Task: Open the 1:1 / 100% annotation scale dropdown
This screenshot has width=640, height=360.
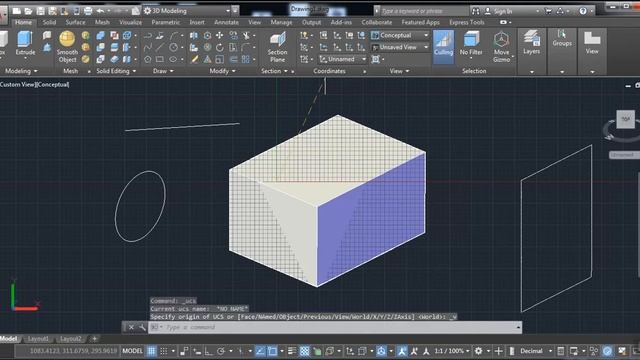Action: tap(452, 351)
